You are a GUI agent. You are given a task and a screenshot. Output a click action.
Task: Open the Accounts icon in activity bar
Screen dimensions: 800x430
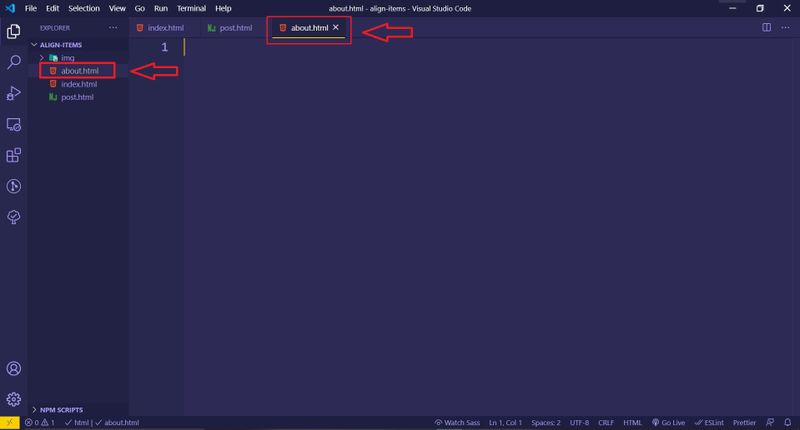[14, 370]
